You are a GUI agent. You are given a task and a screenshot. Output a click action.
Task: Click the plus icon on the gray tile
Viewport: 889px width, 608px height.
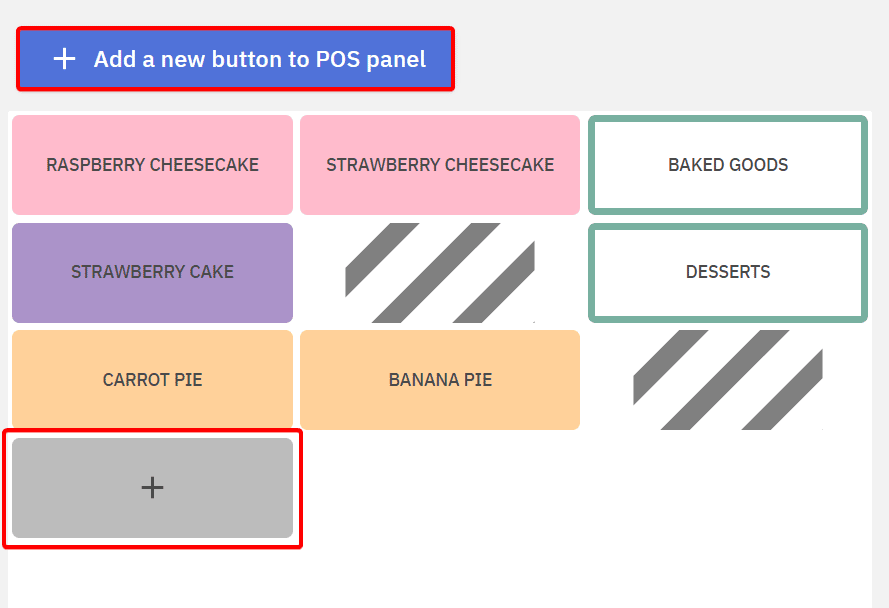(x=152, y=487)
